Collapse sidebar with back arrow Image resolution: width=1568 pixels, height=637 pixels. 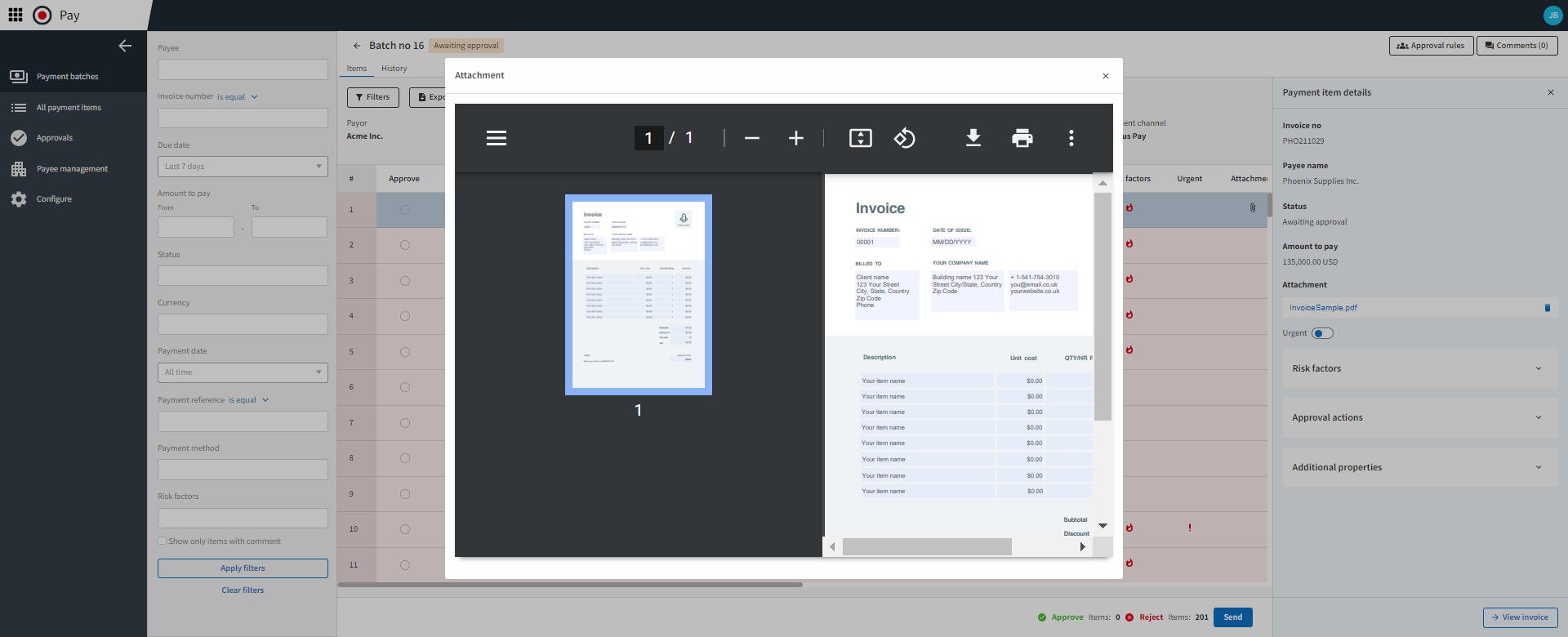pos(125,46)
